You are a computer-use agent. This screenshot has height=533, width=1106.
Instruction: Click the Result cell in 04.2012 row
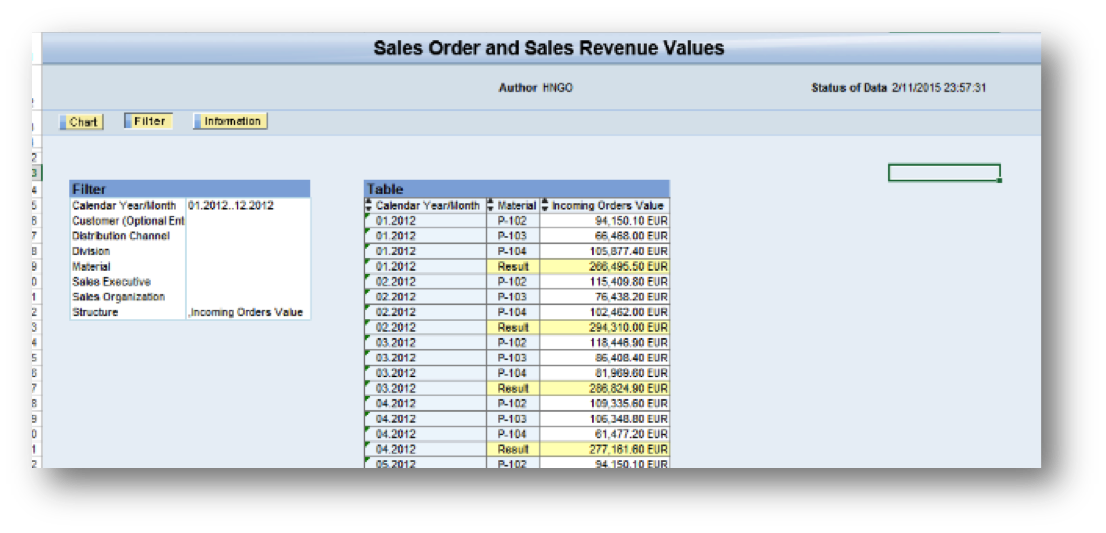click(514, 449)
